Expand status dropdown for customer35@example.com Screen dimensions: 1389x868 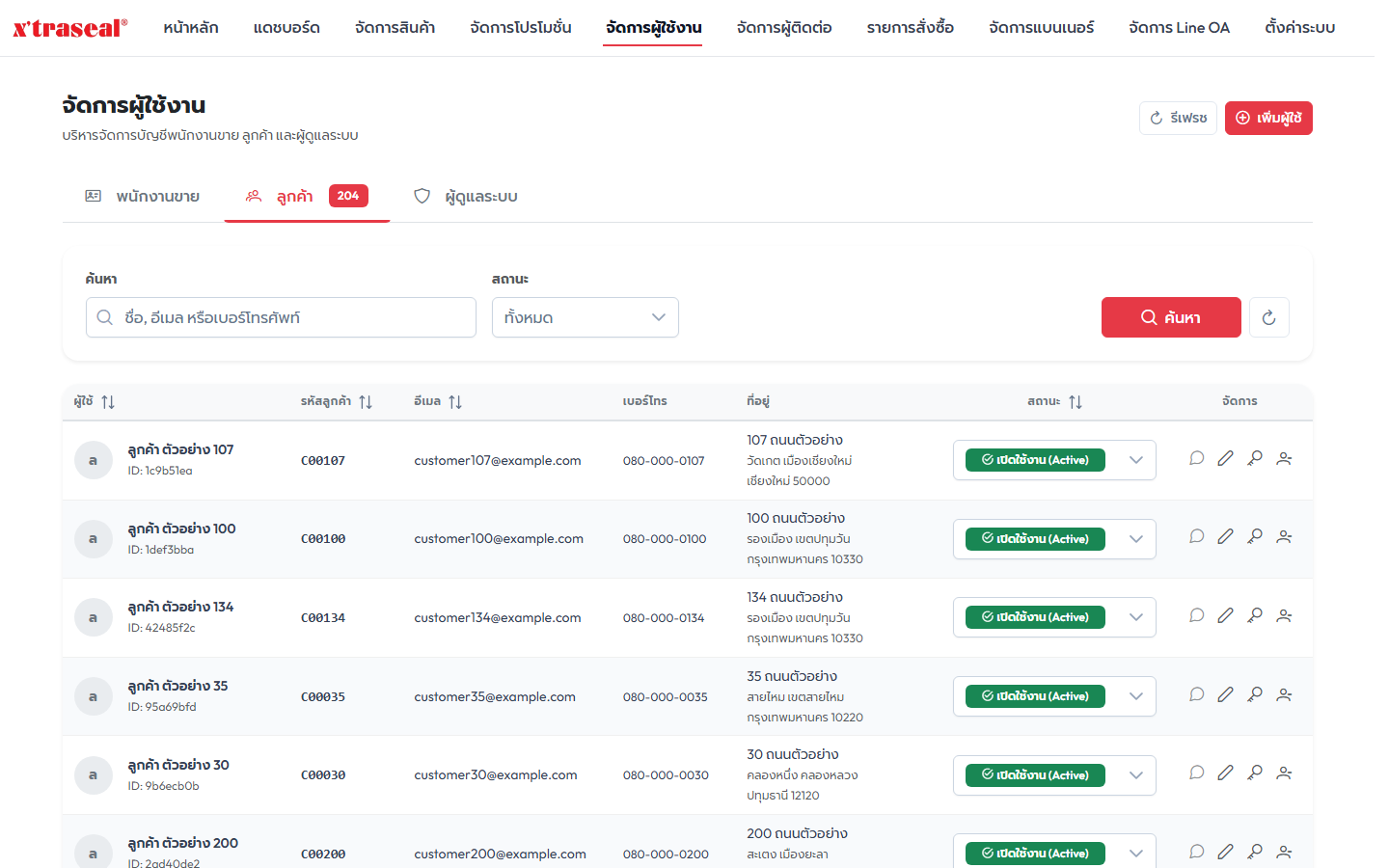click(x=1136, y=696)
